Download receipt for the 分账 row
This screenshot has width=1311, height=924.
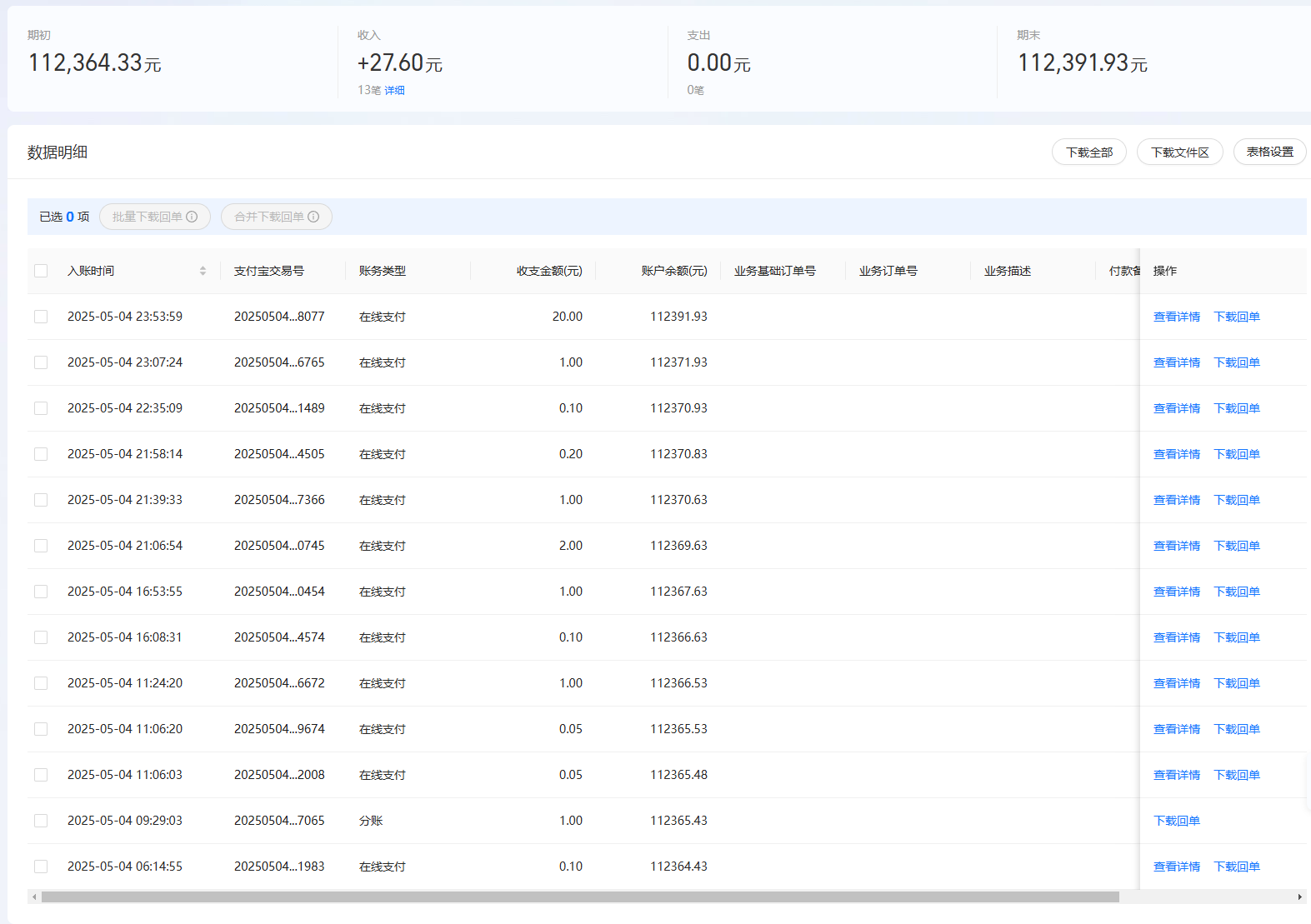tap(1176, 821)
